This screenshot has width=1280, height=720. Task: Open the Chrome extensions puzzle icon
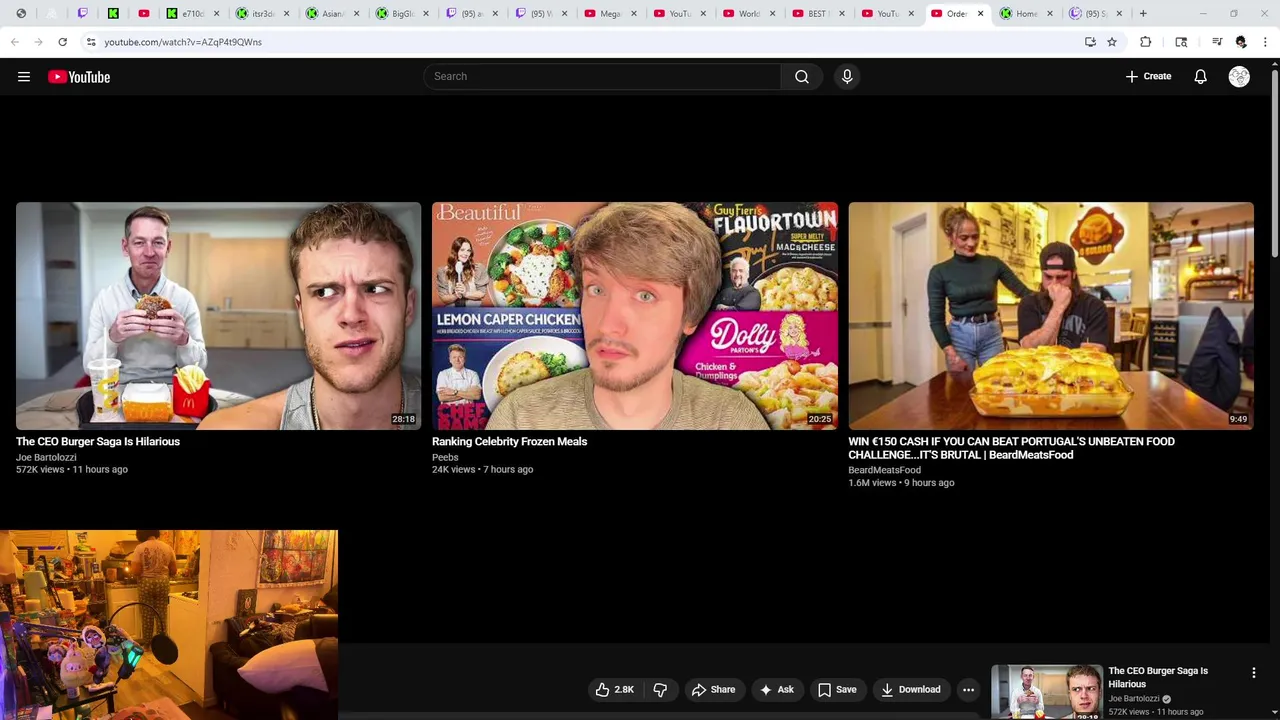(x=1145, y=42)
